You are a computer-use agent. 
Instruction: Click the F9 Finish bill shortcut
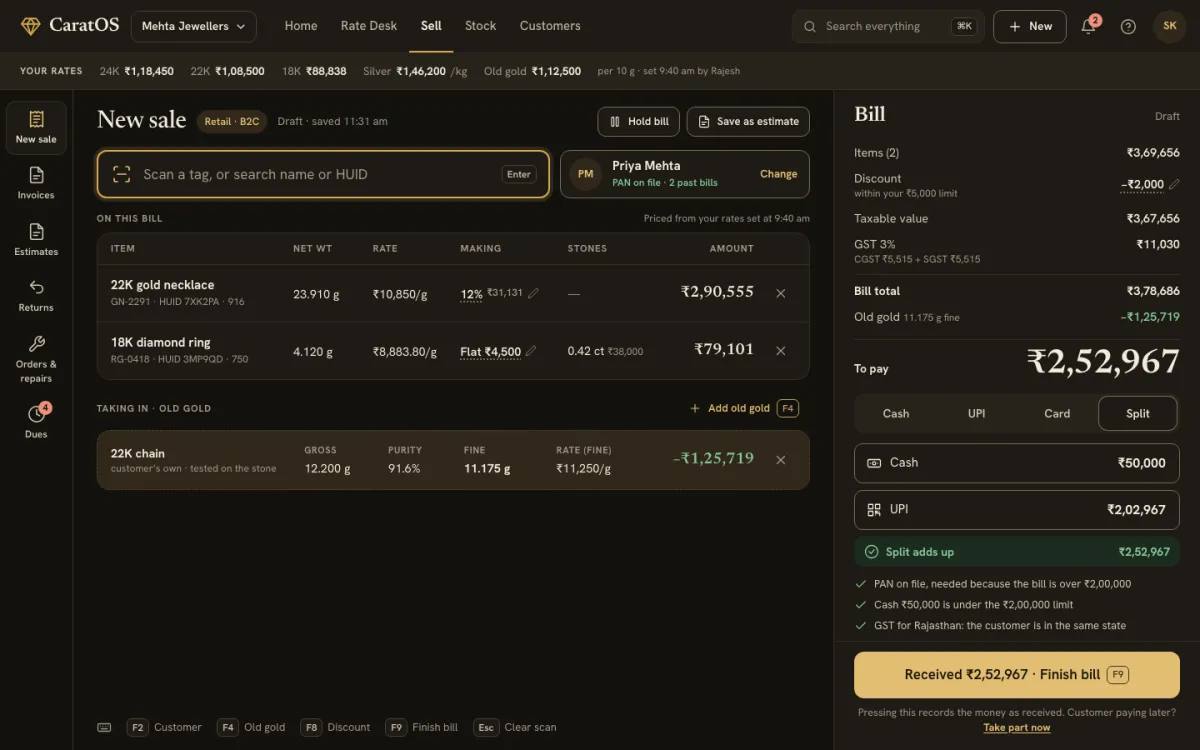click(x=422, y=727)
